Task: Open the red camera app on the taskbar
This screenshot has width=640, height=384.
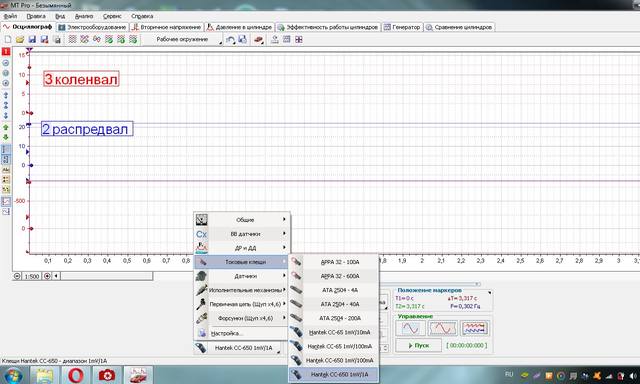Action: pyautogui.click(x=107, y=375)
